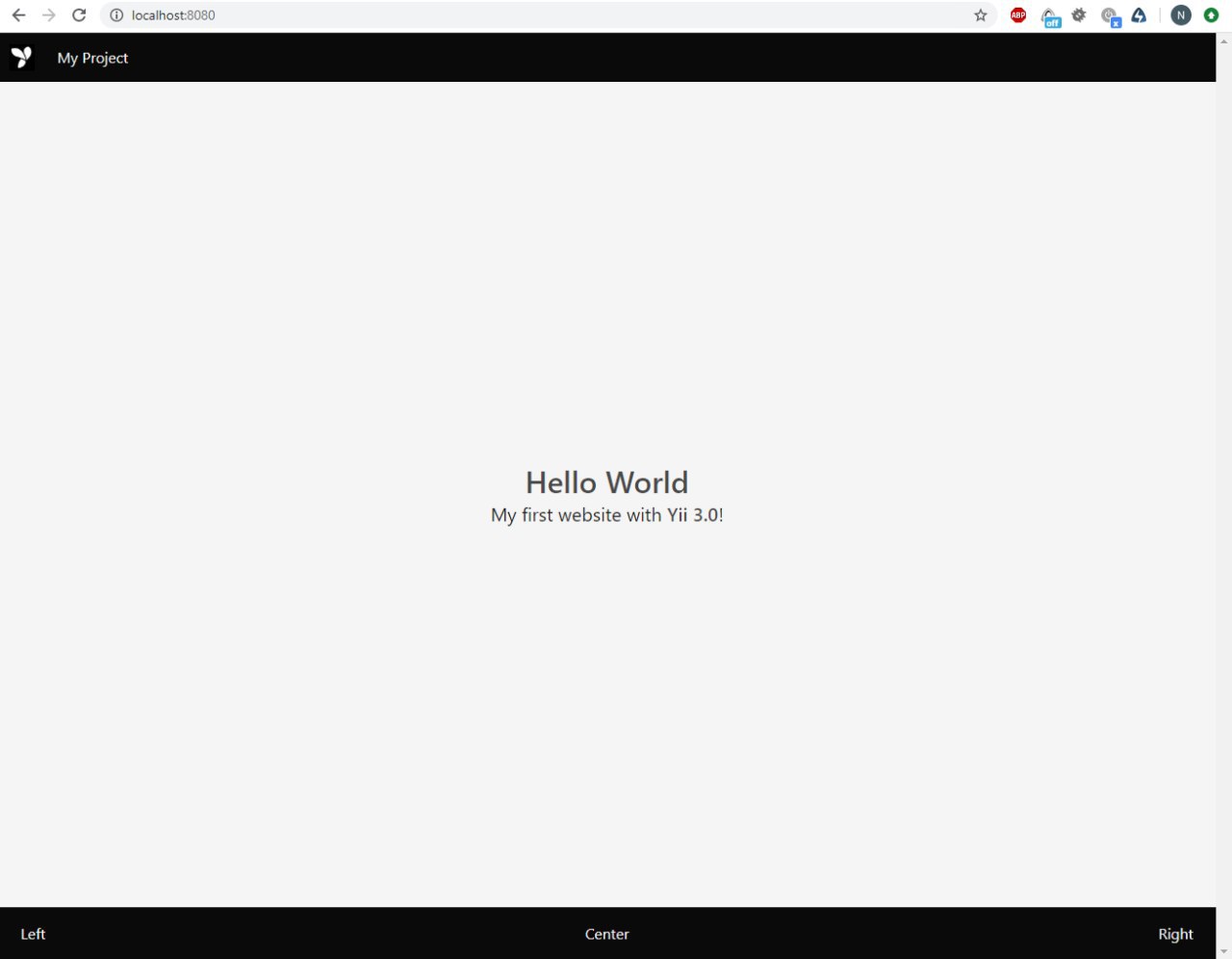Click the Yii logo in navbar
The width and height of the screenshot is (1232, 959).
[22, 58]
